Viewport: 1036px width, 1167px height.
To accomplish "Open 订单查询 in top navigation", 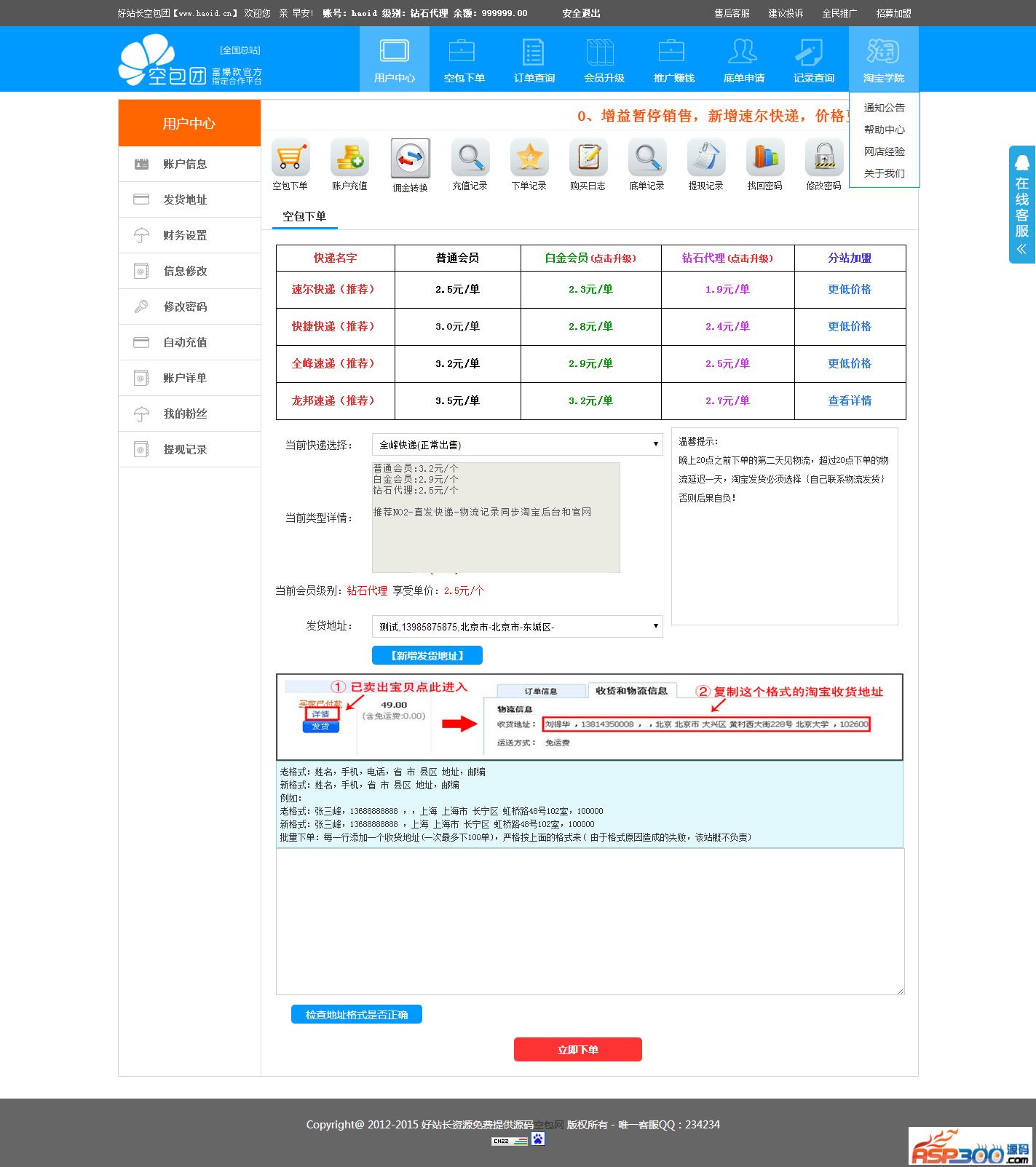I will 534,60.
